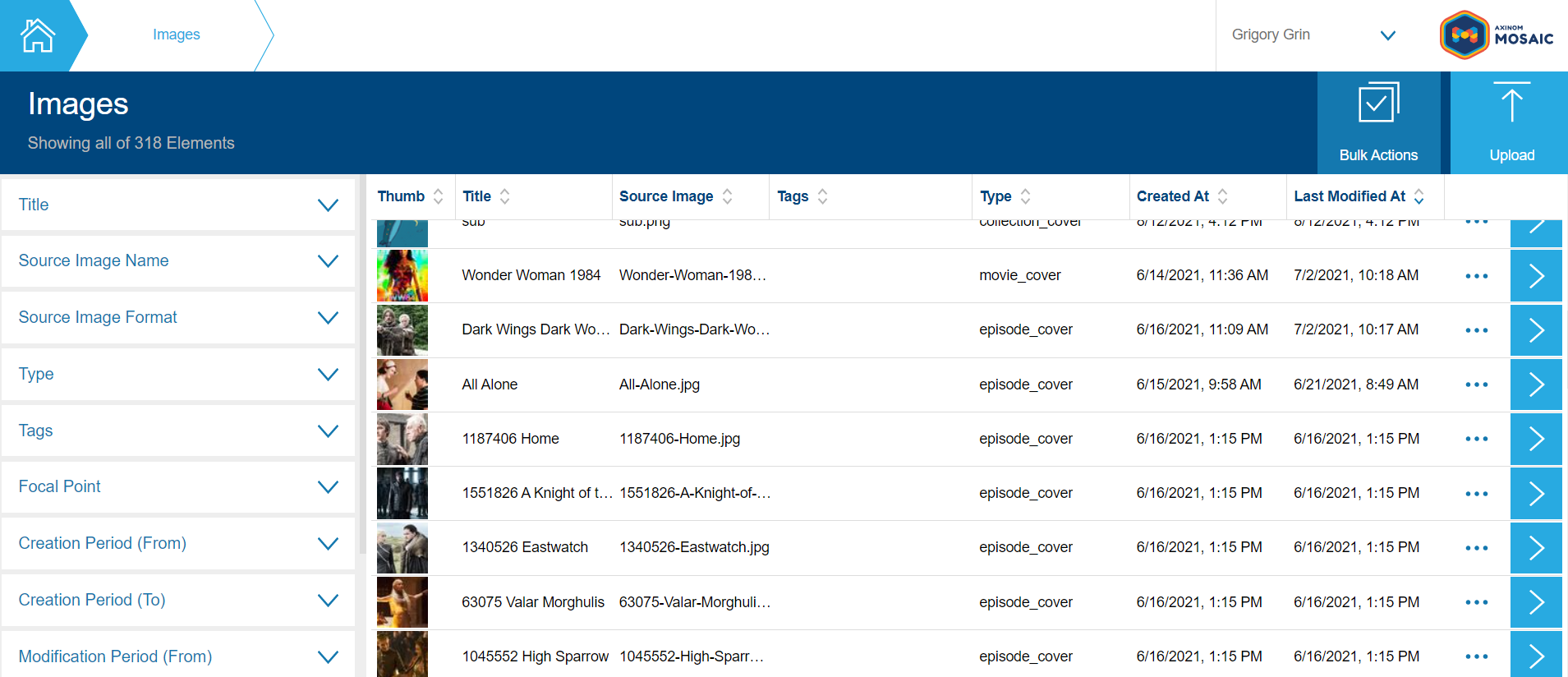Sort by Title column arrows

pos(504,196)
